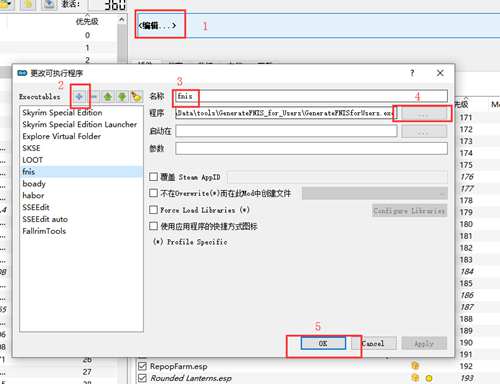
Task: Browse for program with the ... button
Action: click(x=424, y=114)
